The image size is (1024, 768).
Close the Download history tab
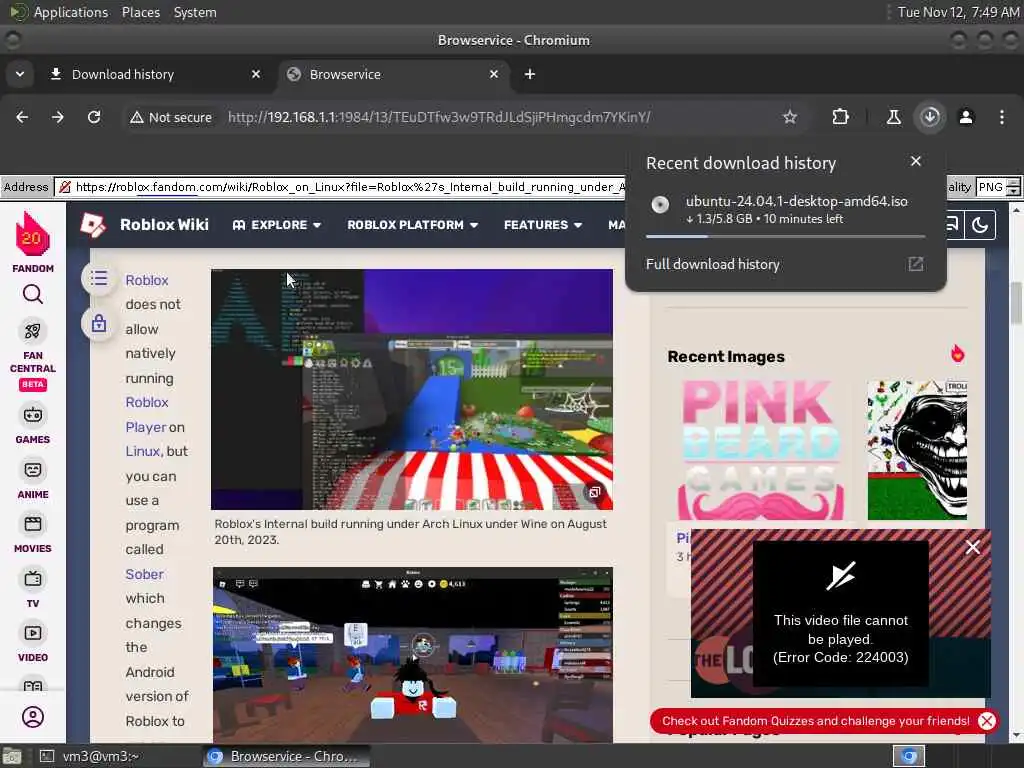pyautogui.click(x=256, y=74)
